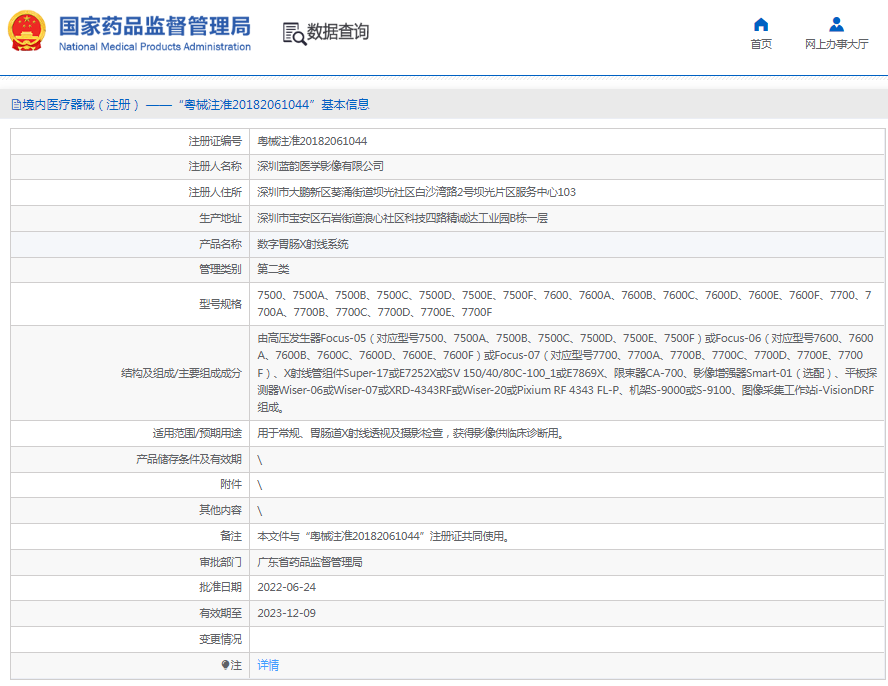The width and height of the screenshot is (888, 686).
Task: Select approval date 2022-06-24
Action: pyautogui.click(x=287, y=587)
